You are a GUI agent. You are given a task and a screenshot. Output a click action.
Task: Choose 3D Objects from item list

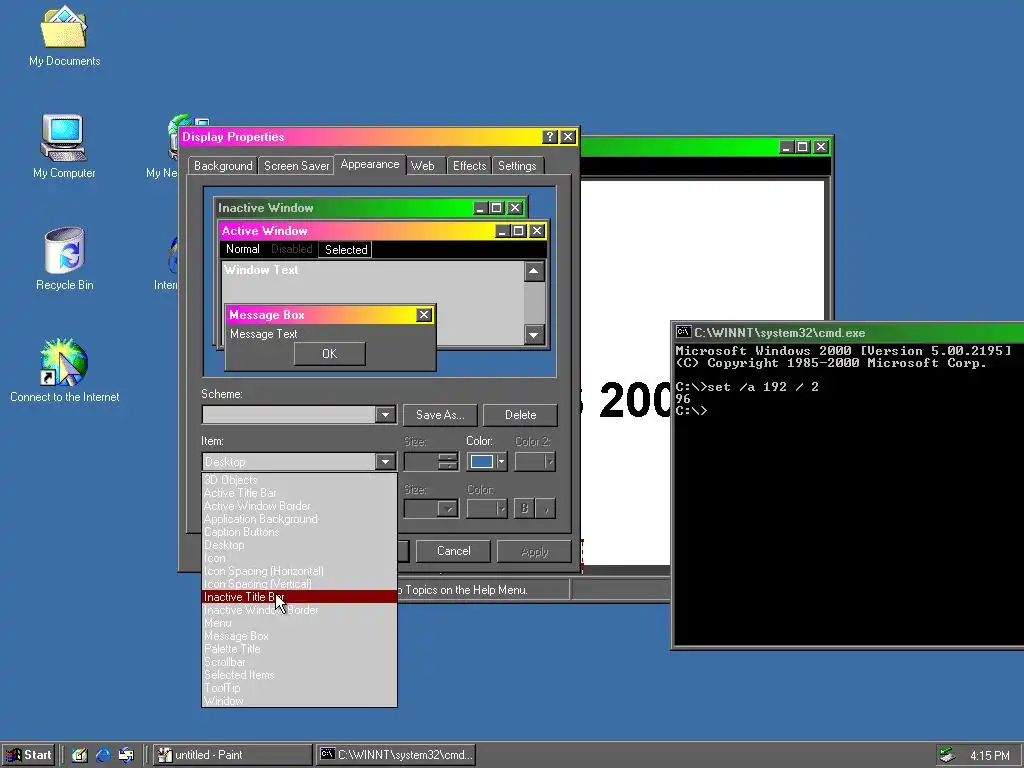[299, 480]
